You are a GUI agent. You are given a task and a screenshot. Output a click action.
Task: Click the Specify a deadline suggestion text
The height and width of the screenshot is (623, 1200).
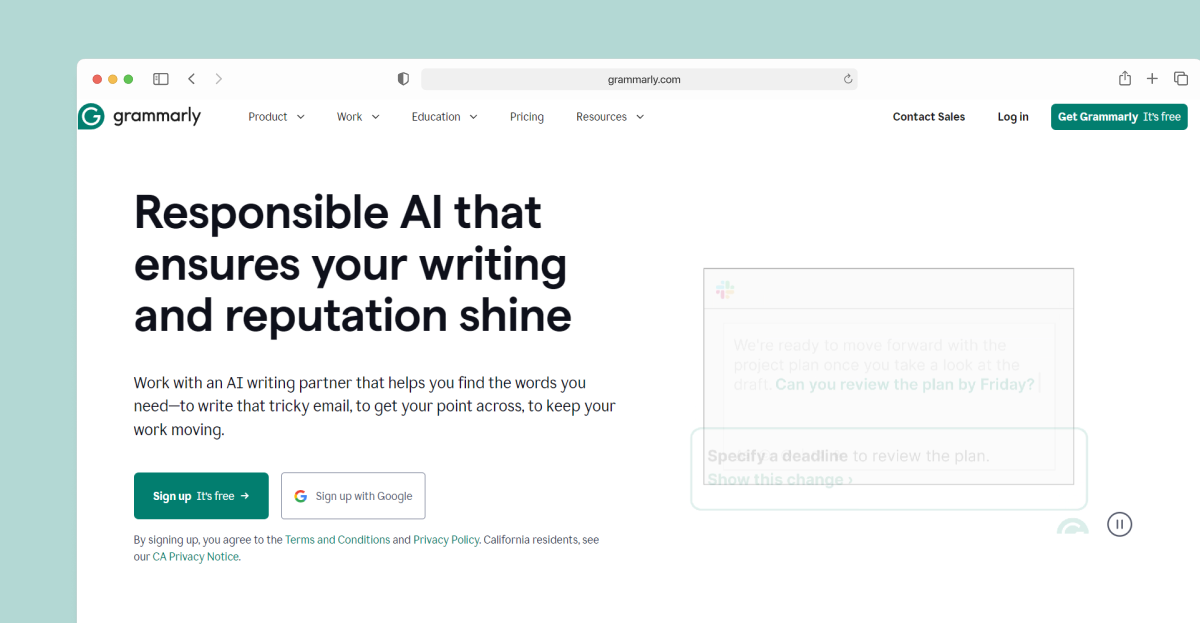[x=778, y=456]
